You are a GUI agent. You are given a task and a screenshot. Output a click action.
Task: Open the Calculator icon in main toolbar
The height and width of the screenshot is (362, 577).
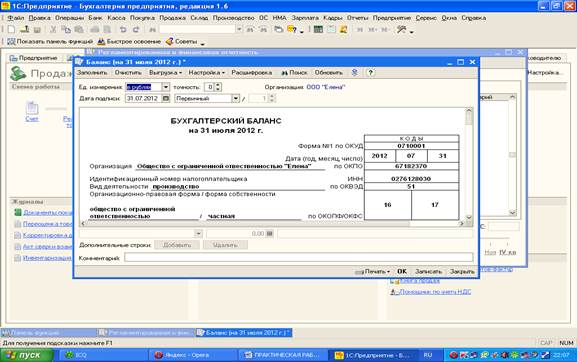pos(318,30)
